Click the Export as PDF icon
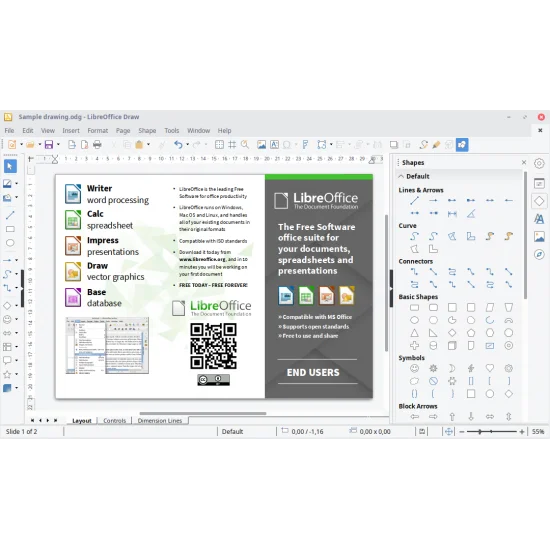 [x=84, y=145]
